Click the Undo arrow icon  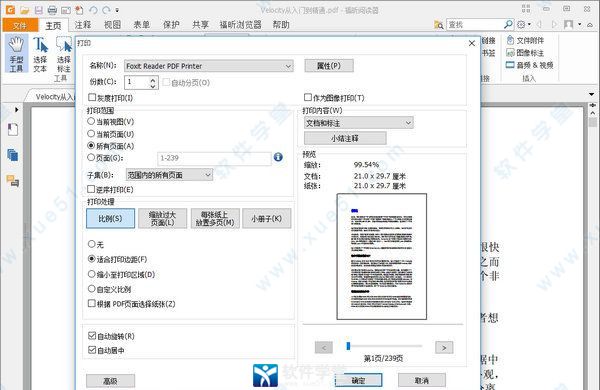pos(93,10)
